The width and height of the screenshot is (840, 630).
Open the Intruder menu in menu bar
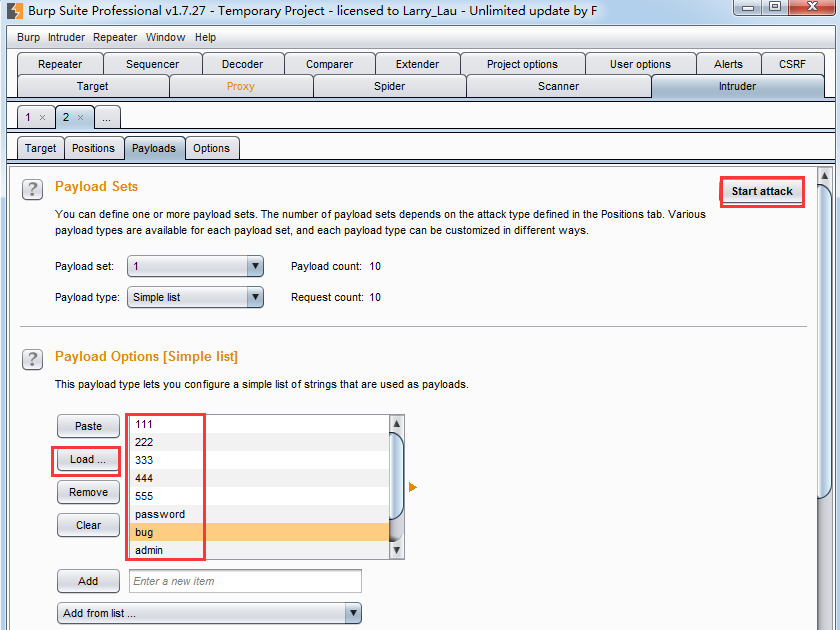[x=66, y=37]
